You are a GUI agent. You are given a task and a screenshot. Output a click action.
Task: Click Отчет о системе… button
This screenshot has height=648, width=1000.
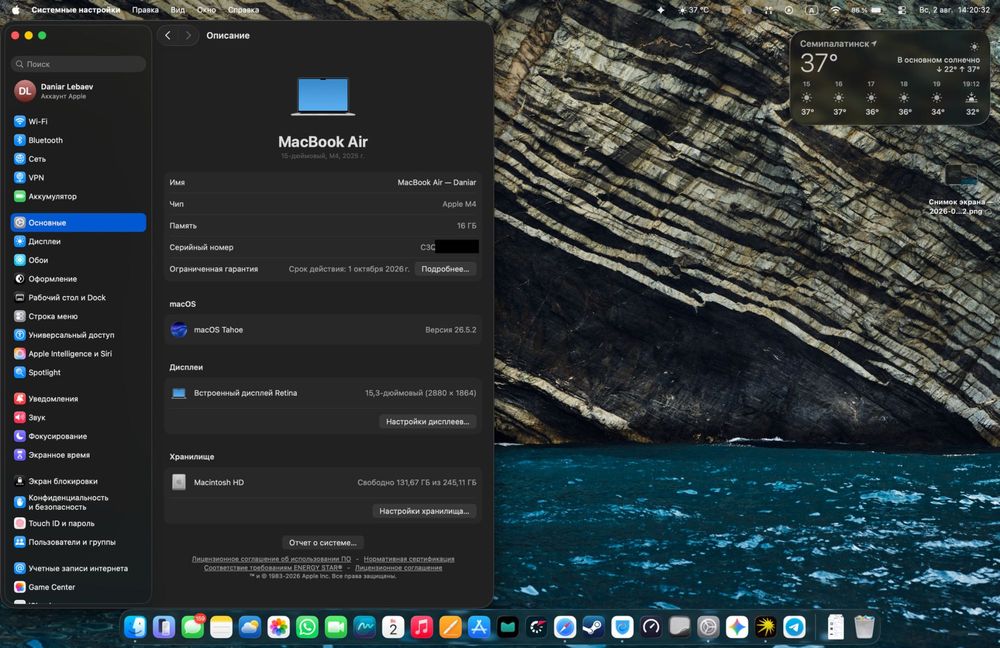click(323, 543)
